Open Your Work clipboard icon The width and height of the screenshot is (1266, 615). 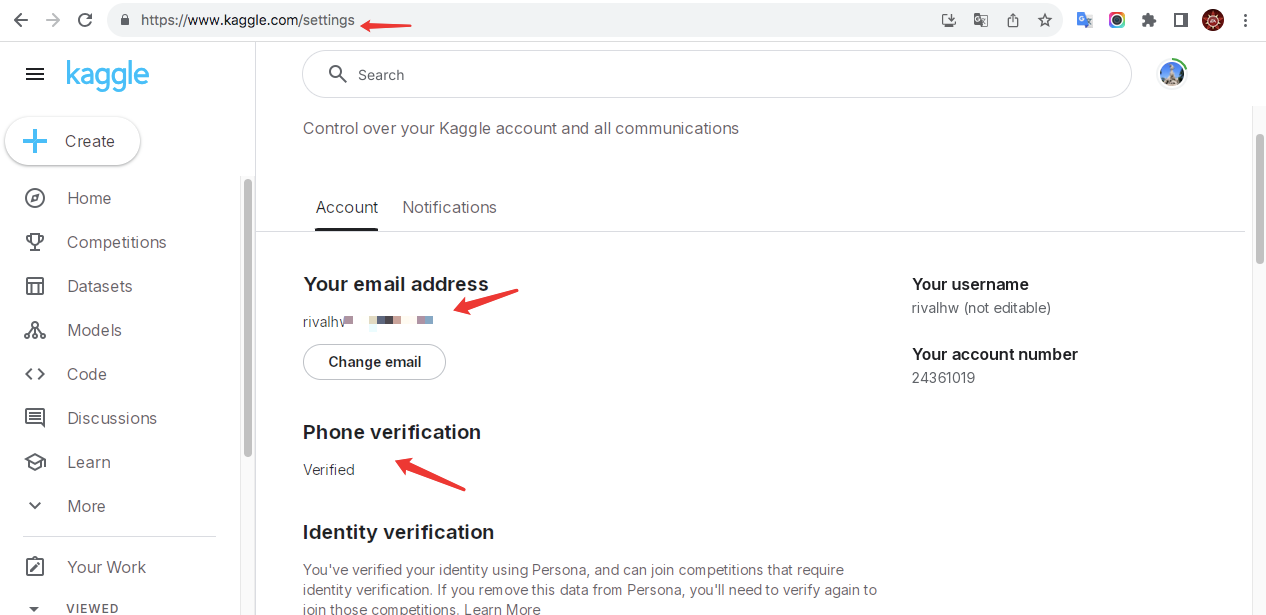point(35,567)
